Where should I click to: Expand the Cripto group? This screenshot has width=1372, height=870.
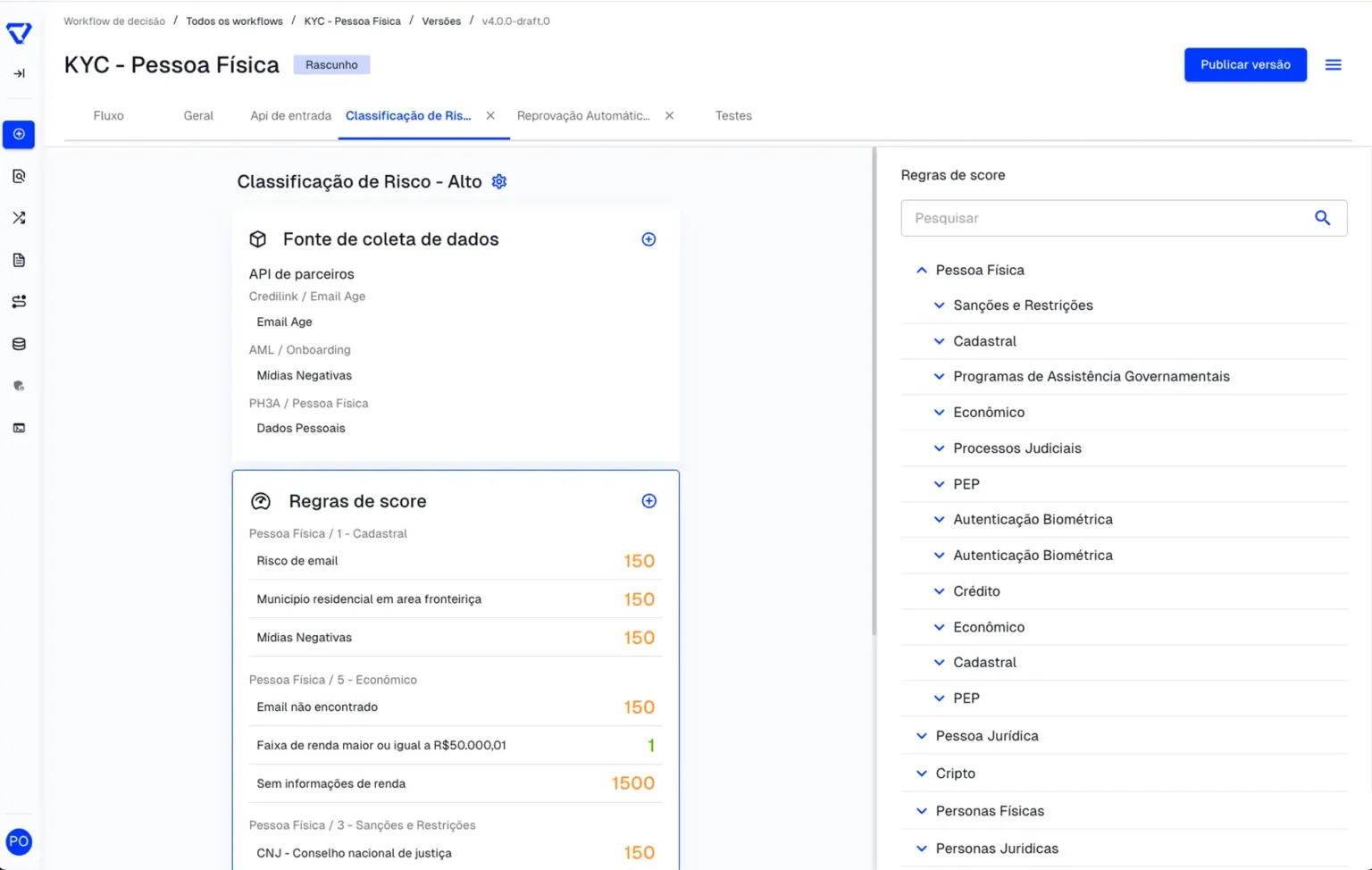point(921,774)
